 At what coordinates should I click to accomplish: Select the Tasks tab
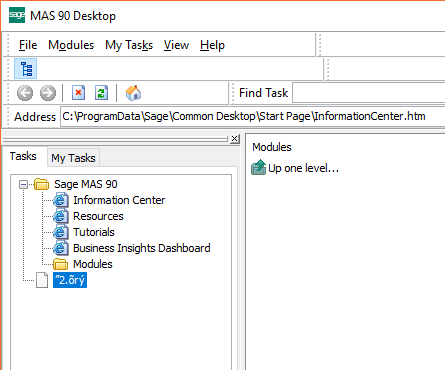tap(23, 156)
